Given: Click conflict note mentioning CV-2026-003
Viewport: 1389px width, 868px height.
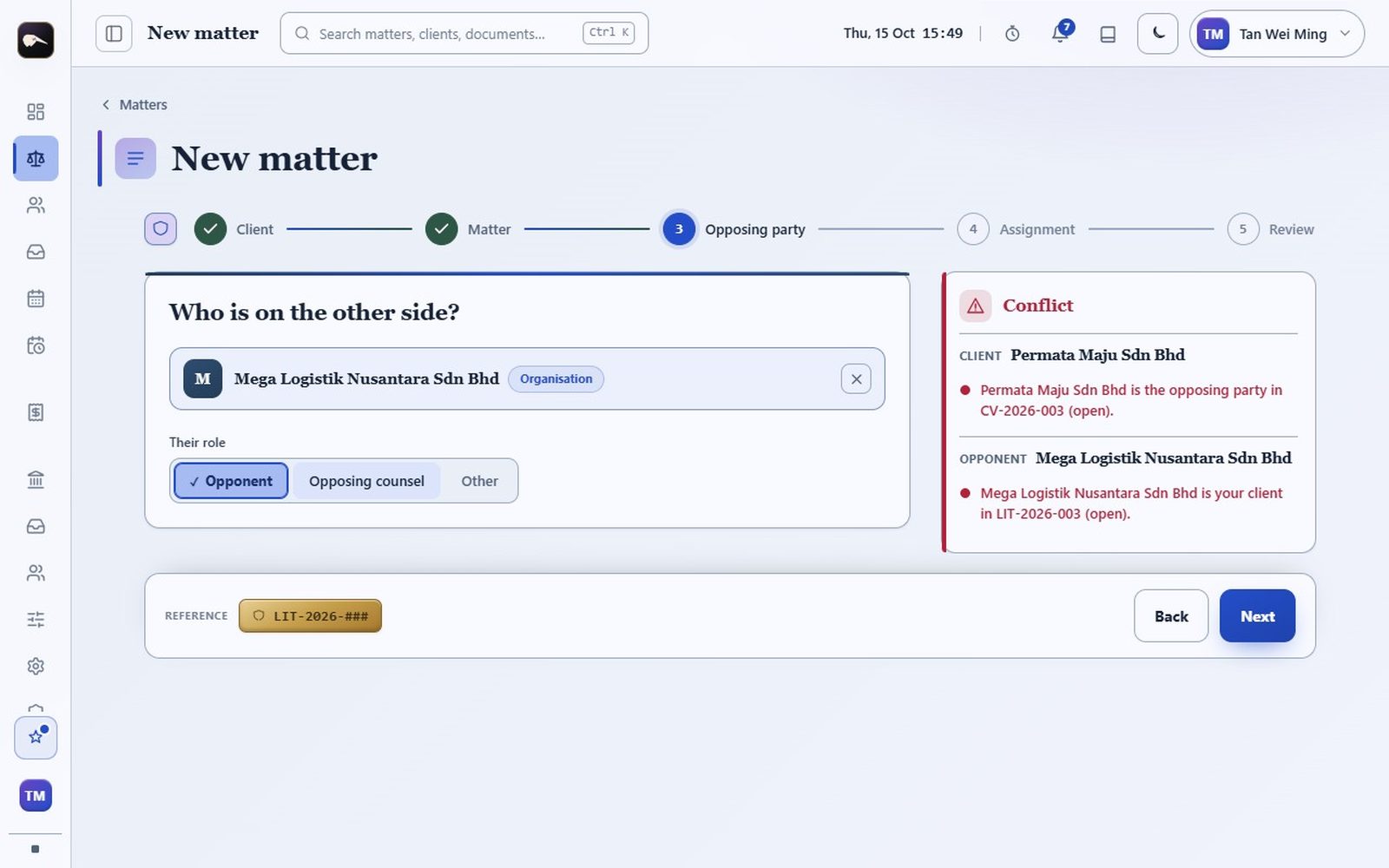Looking at the screenshot, I should pos(1130,400).
